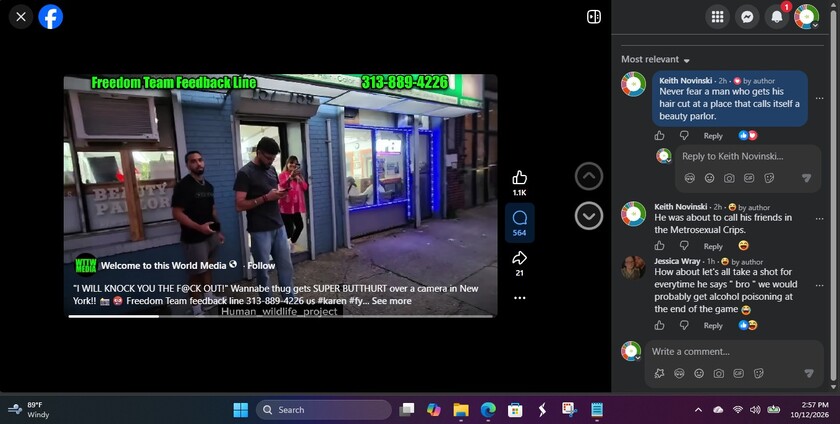Send the new comment
The width and height of the screenshot is (840, 424).
point(809,374)
